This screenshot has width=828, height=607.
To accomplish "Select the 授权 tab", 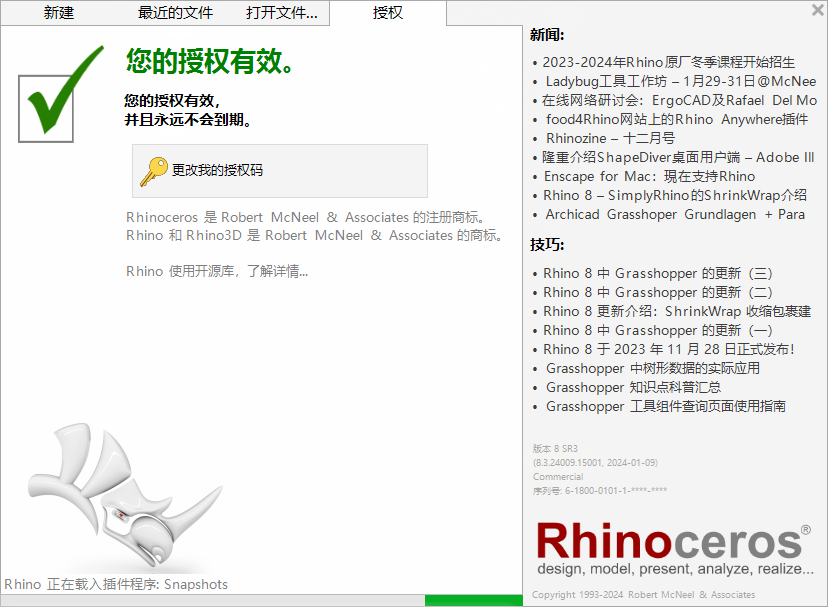I will (x=388, y=13).
